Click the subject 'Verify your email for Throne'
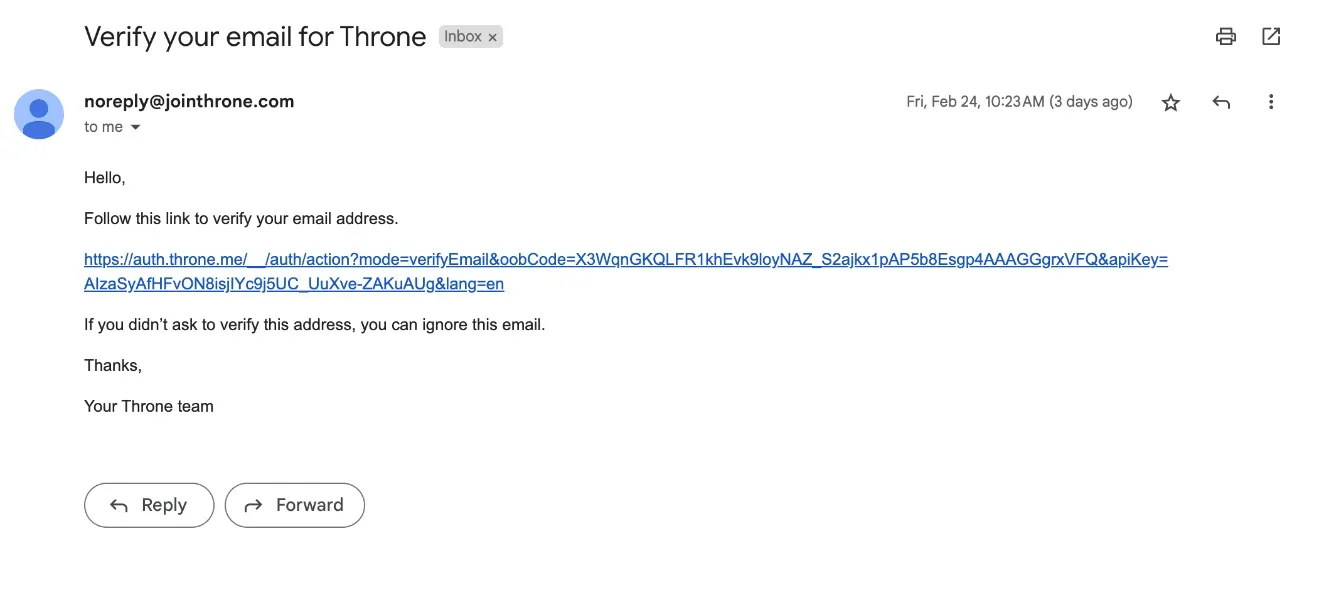Screen dimensions: 1319x600 pyautogui.click(x=255, y=37)
